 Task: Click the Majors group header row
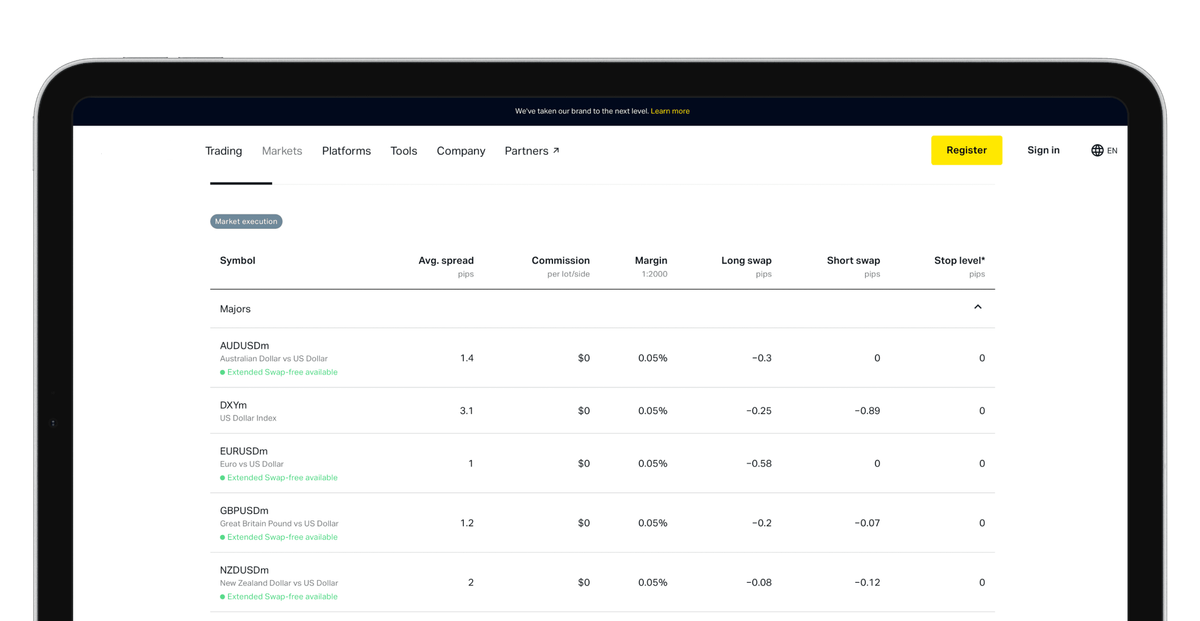click(602, 309)
